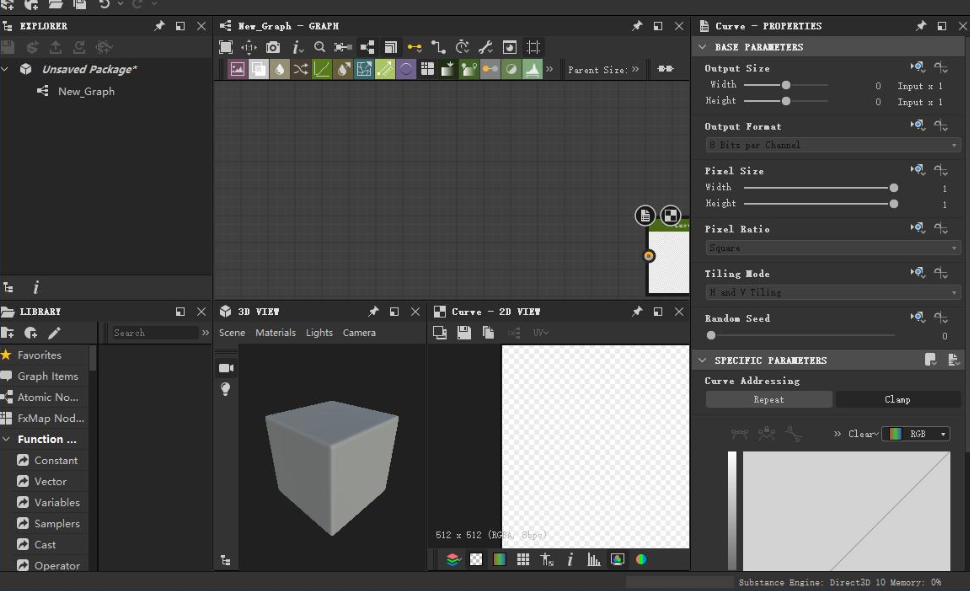Click the light bulb icon in 3D view
The height and width of the screenshot is (591, 970).
(225, 389)
